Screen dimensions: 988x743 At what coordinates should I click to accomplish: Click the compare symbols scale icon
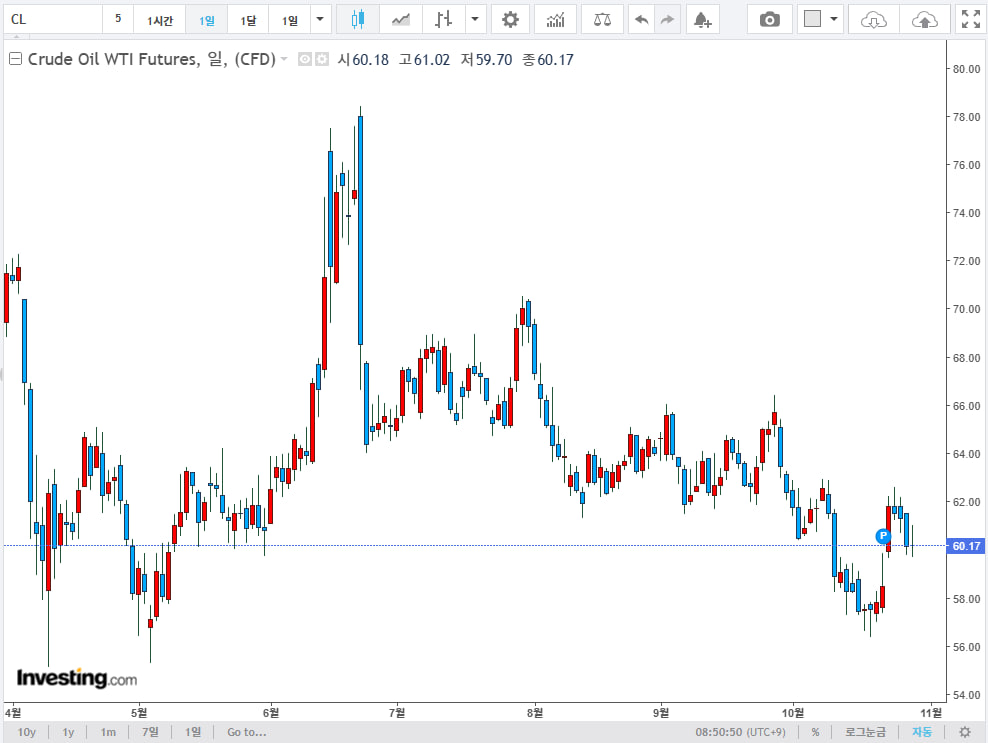point(602,19)
